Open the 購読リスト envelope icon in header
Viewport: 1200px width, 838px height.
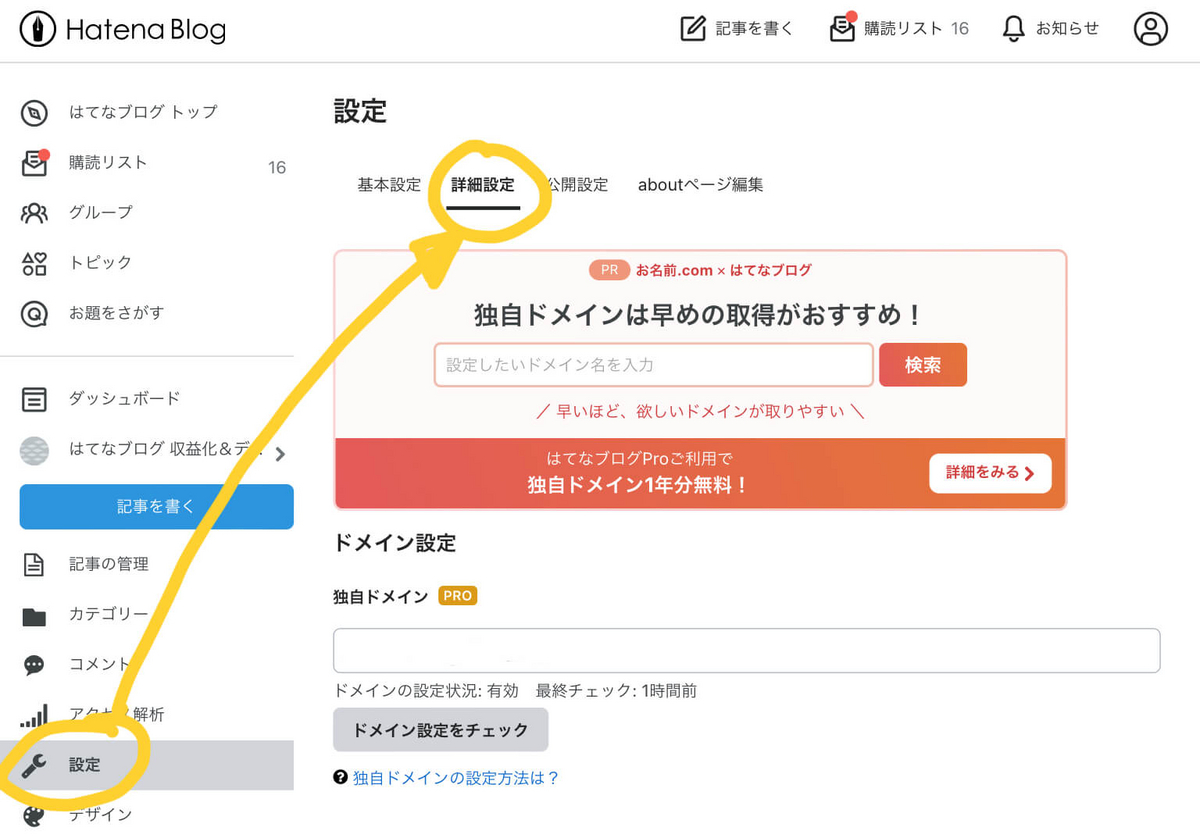843,28
